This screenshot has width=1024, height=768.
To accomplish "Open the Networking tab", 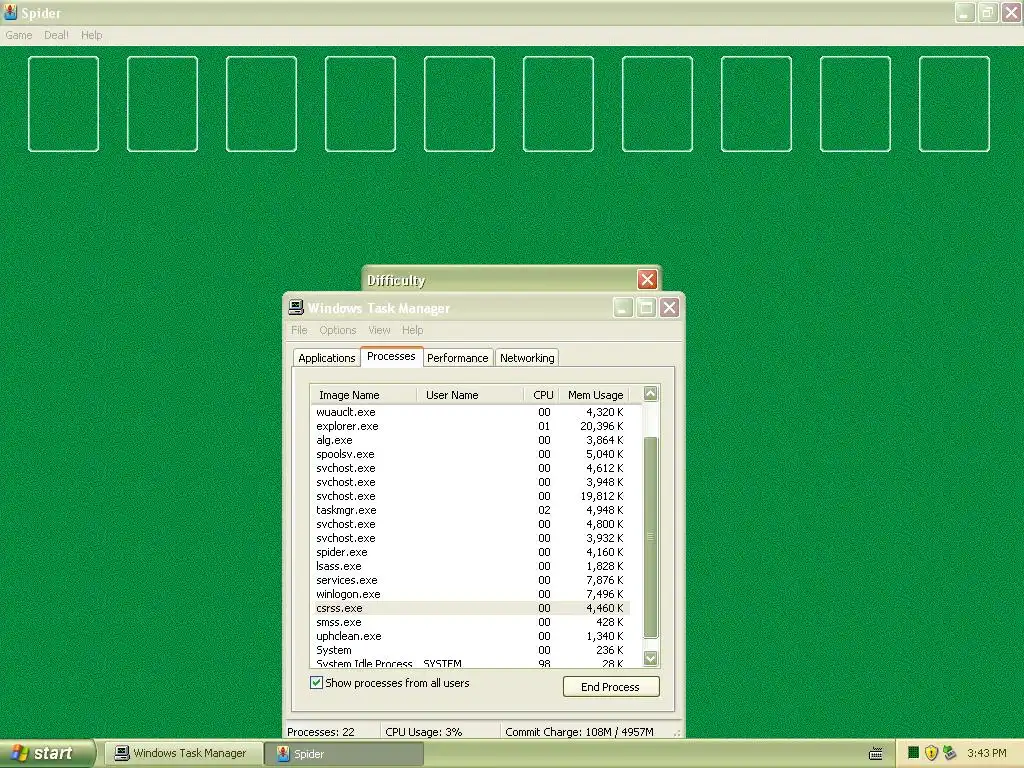I will tap(527, 358).
